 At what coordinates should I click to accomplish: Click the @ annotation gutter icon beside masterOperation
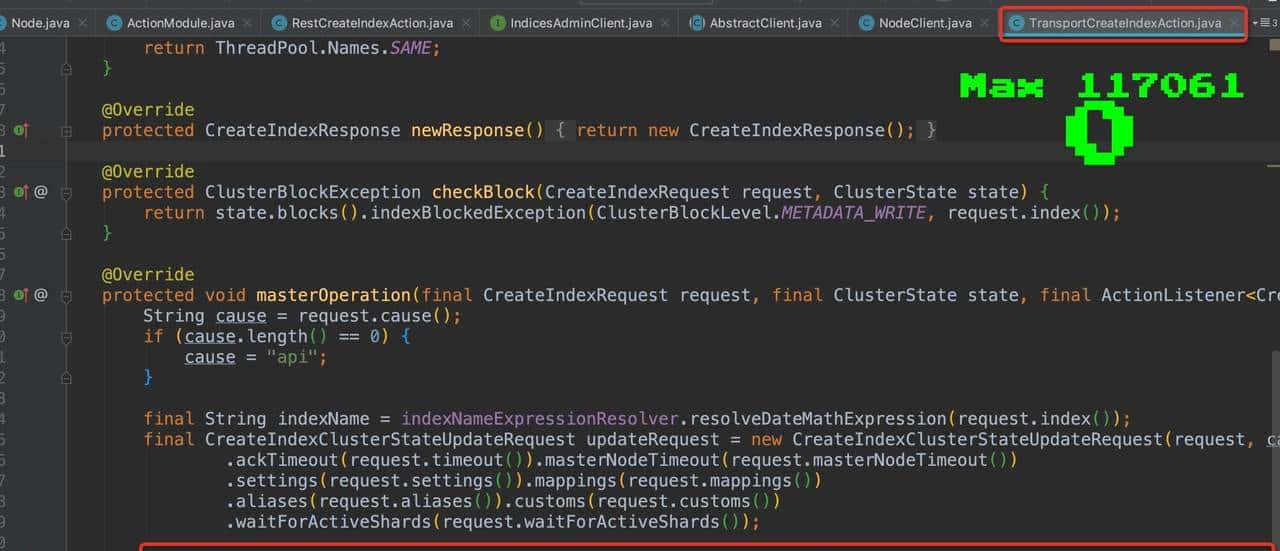coord(41,295)
